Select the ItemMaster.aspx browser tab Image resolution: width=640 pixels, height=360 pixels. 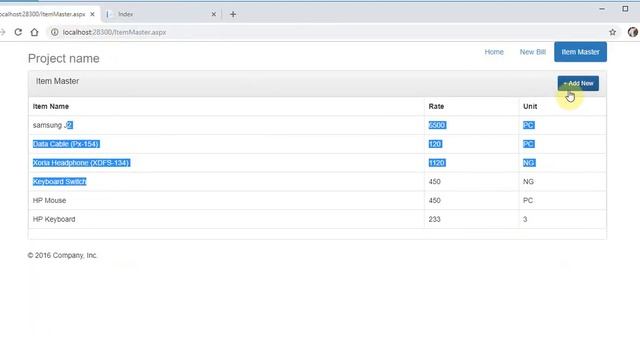pyautogui.click(x=45, y=14)
